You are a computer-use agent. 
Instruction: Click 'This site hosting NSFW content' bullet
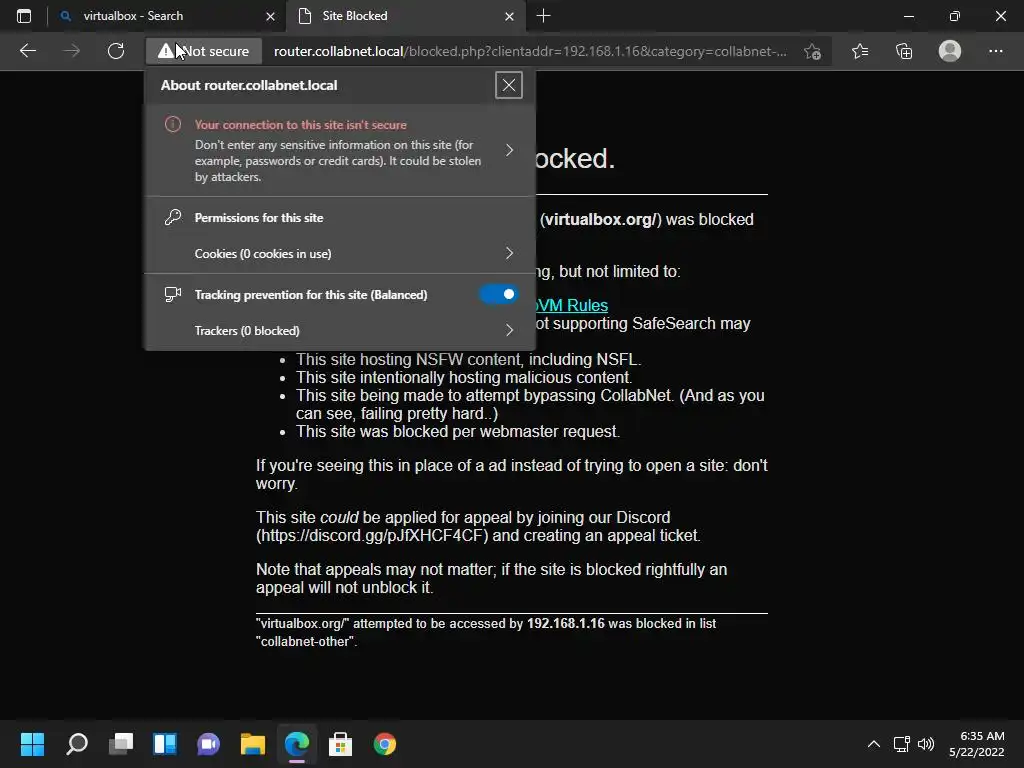click(x=468, y=360)
